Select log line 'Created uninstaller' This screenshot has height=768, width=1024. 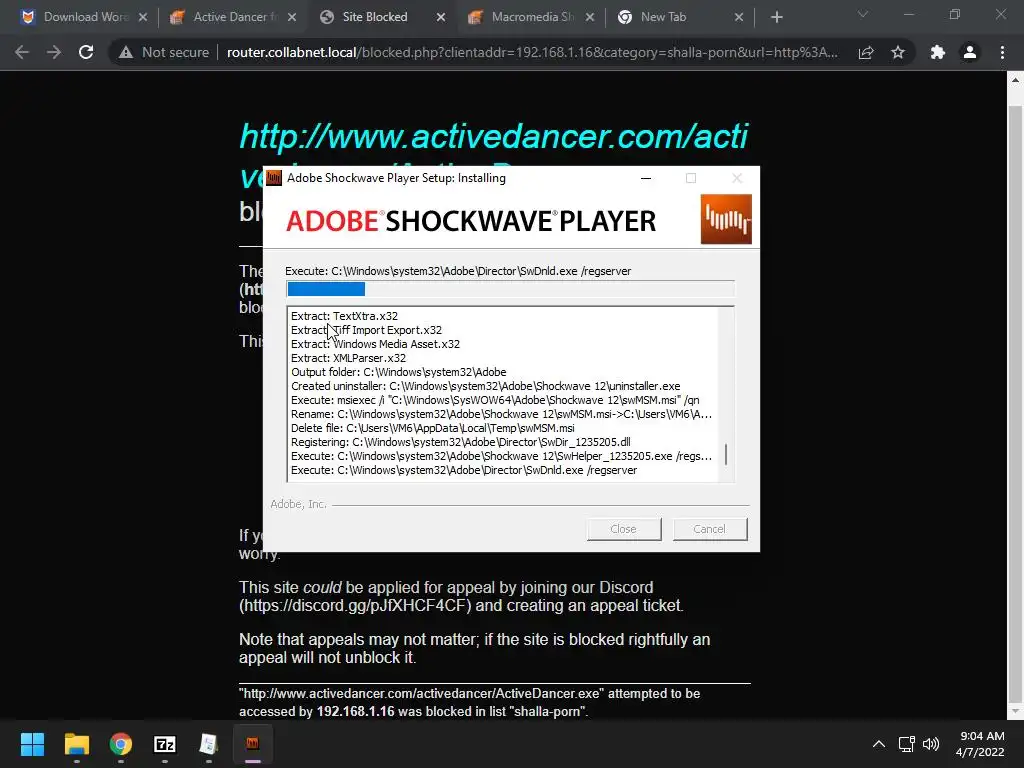click(x=485, y=386)
